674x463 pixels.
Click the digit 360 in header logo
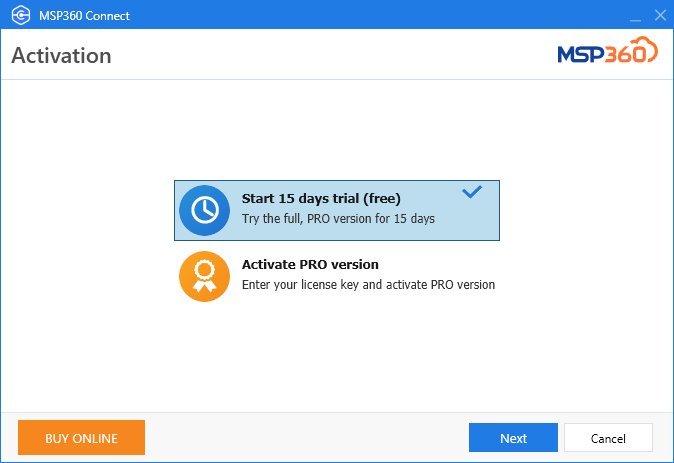tap(625, 55)
